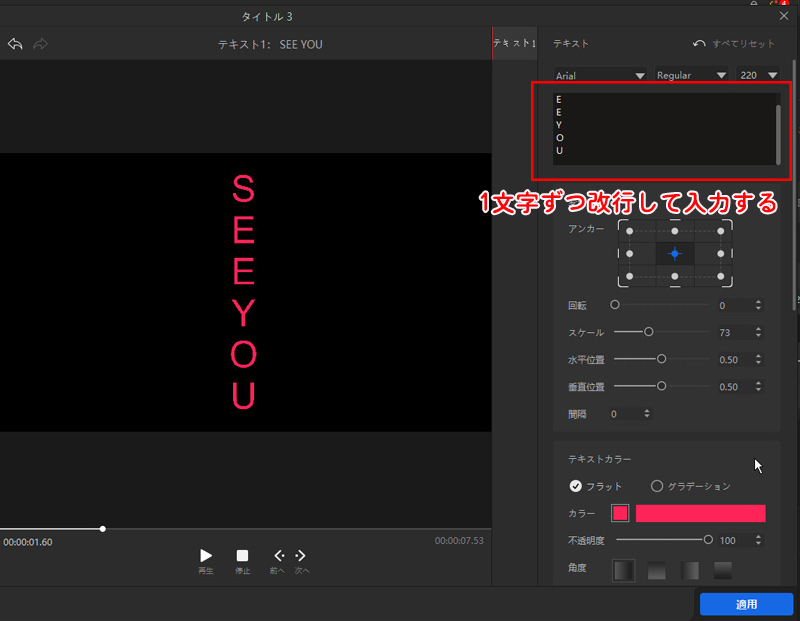Click the Redo arrow icon

pyautogui.click(x=39, y=42)
